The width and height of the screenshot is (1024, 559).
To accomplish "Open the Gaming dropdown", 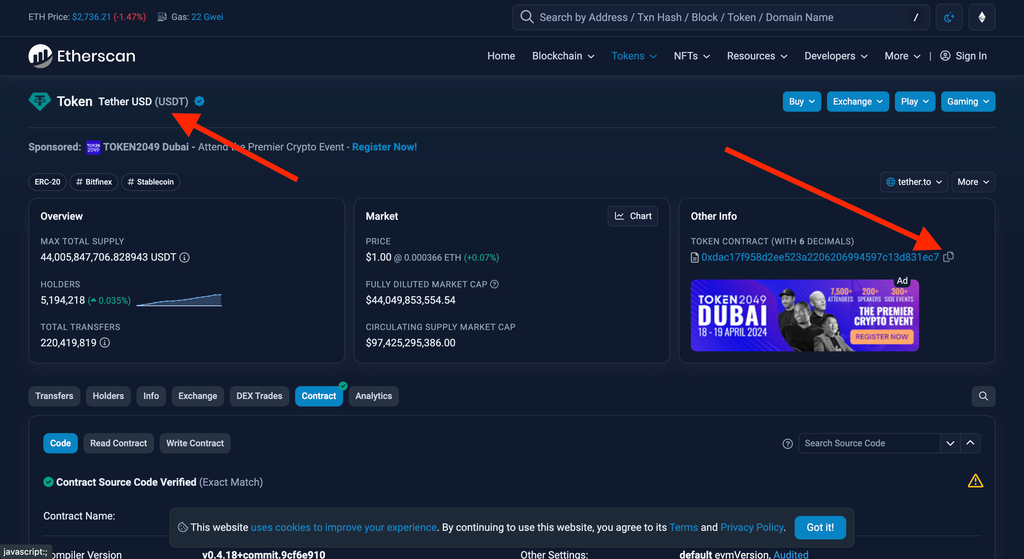I will click(968, 101).
